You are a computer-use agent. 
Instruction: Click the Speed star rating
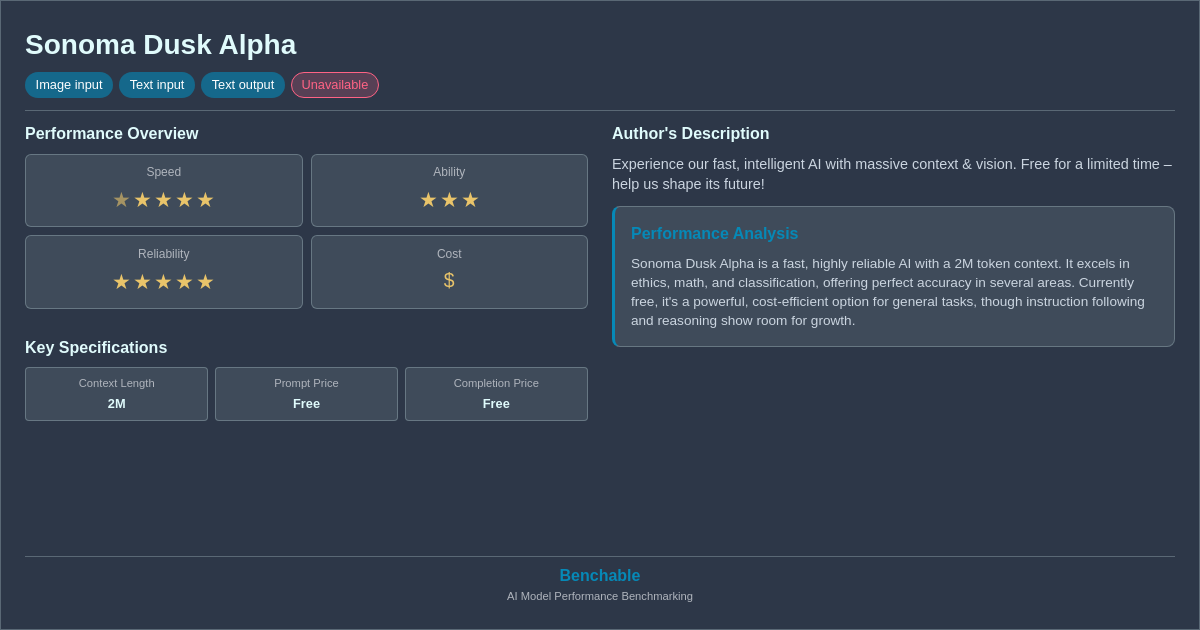(163, 200)
